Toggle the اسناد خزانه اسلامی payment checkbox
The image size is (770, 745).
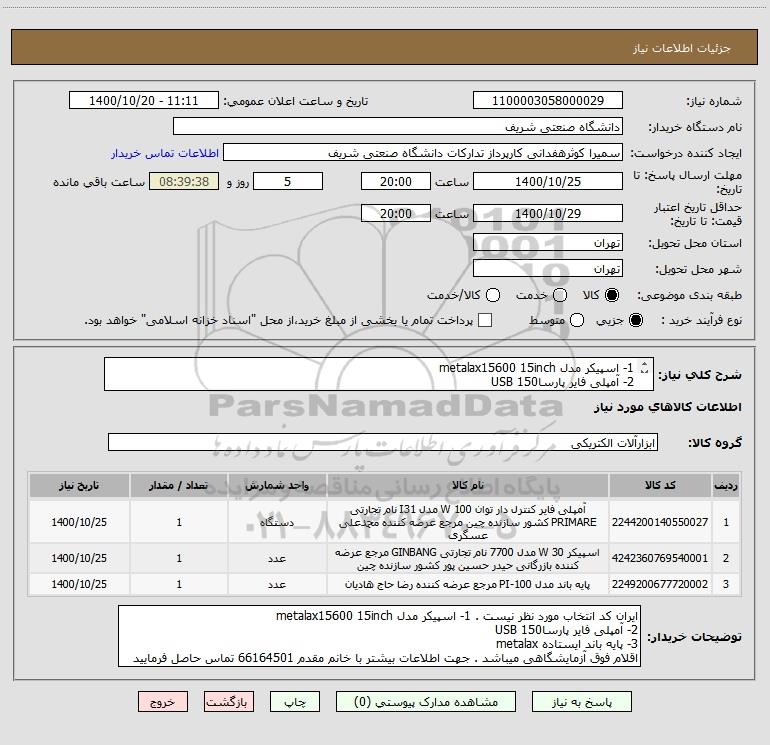pos(485,320)
